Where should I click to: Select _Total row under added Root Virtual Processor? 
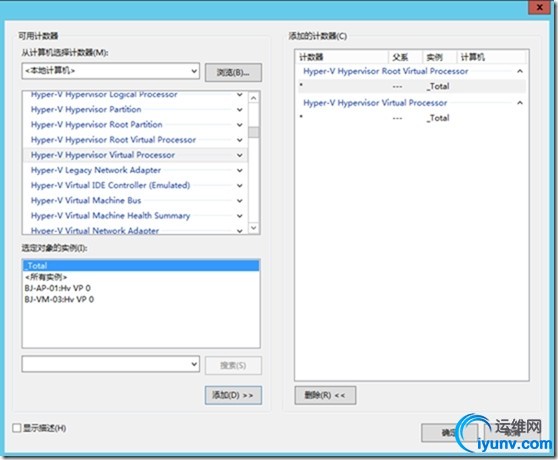click(411, 86)
